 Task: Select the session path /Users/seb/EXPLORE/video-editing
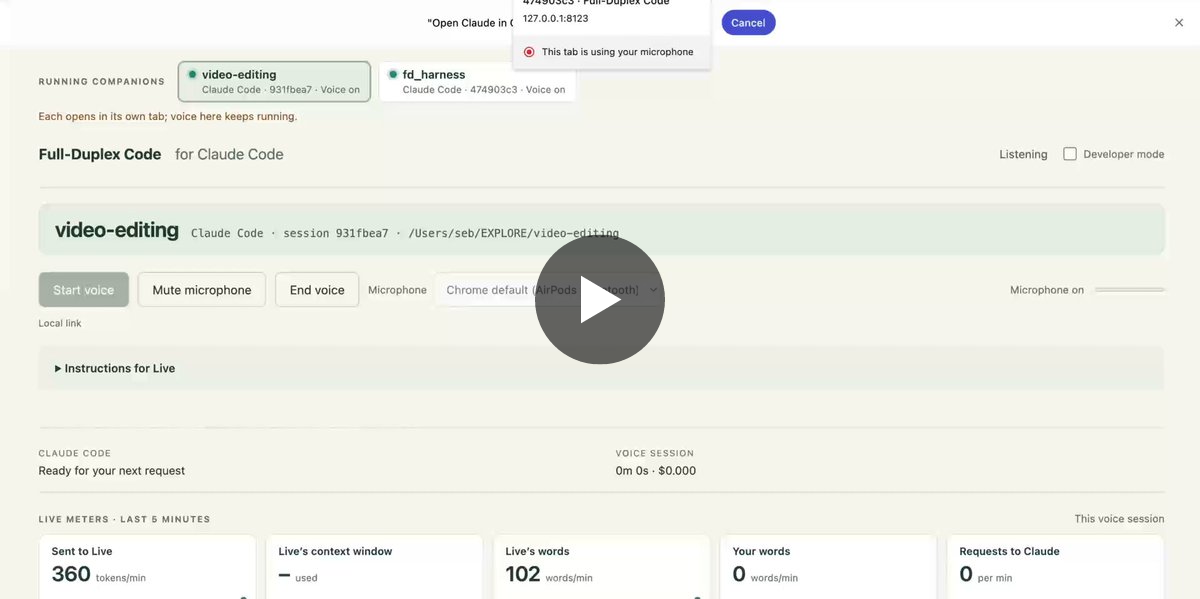[x=514, y=234]
